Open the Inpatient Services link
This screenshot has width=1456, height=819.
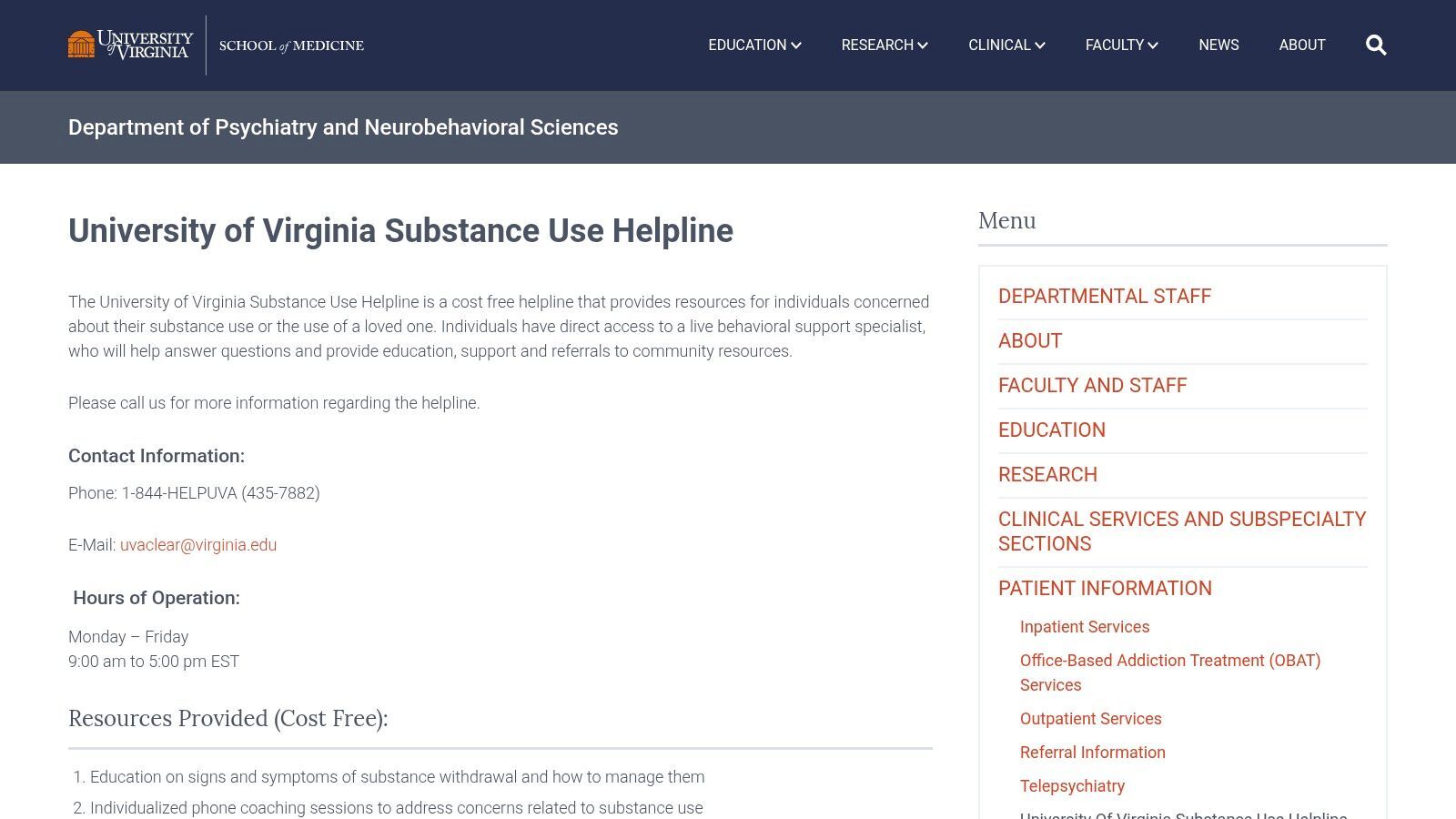tap(1085, 627)
